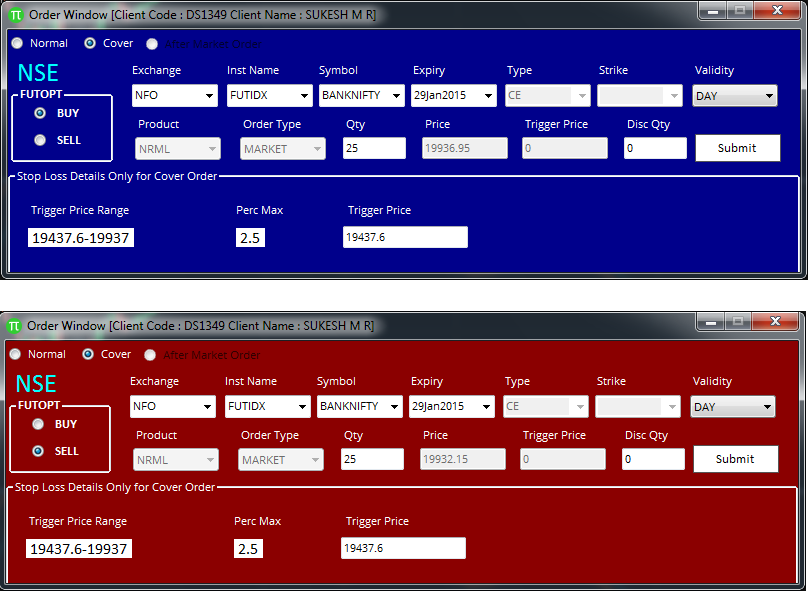Click the Price field showing 19932.15
The image size is (808, 597).
click(462, 459)
